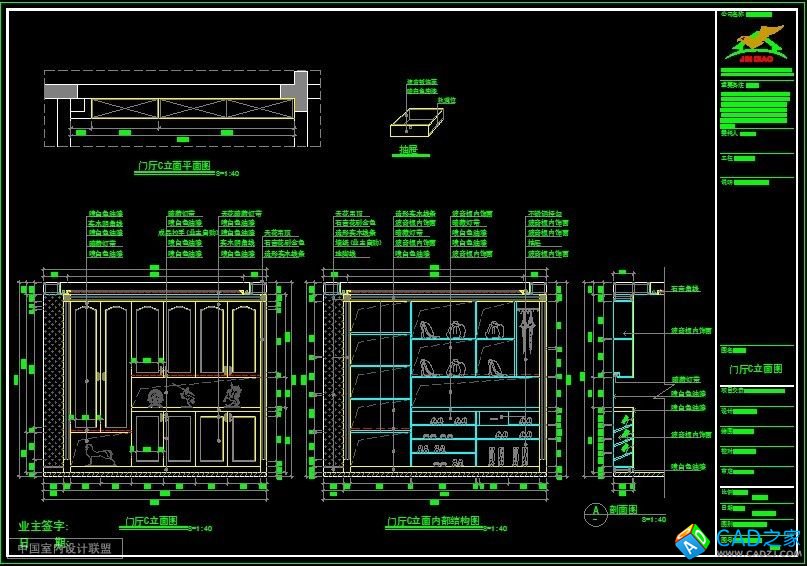Viewport: 807px width, 566px height.
Task: Click the 业主签字 owner signature field
Action: point(44,525)
